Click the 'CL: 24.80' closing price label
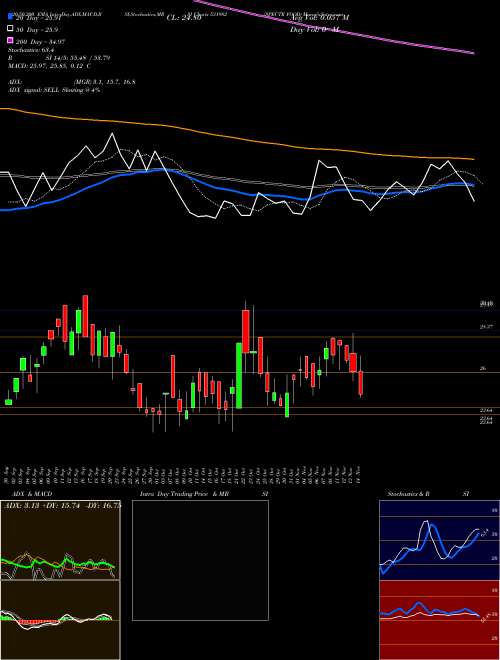The image size is (500, 660). tap(184, 18)
